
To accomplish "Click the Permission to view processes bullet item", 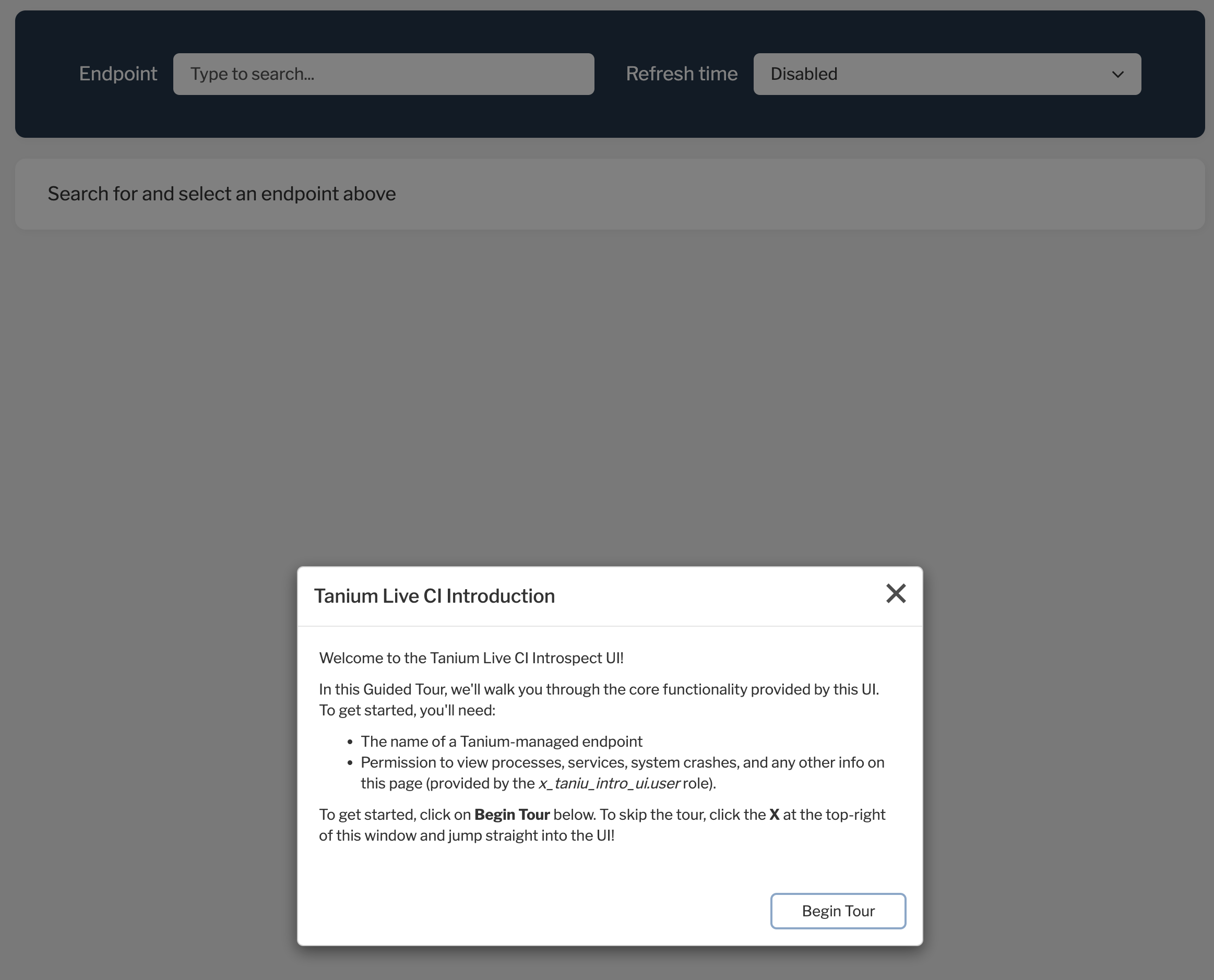I will coord(622,763).
